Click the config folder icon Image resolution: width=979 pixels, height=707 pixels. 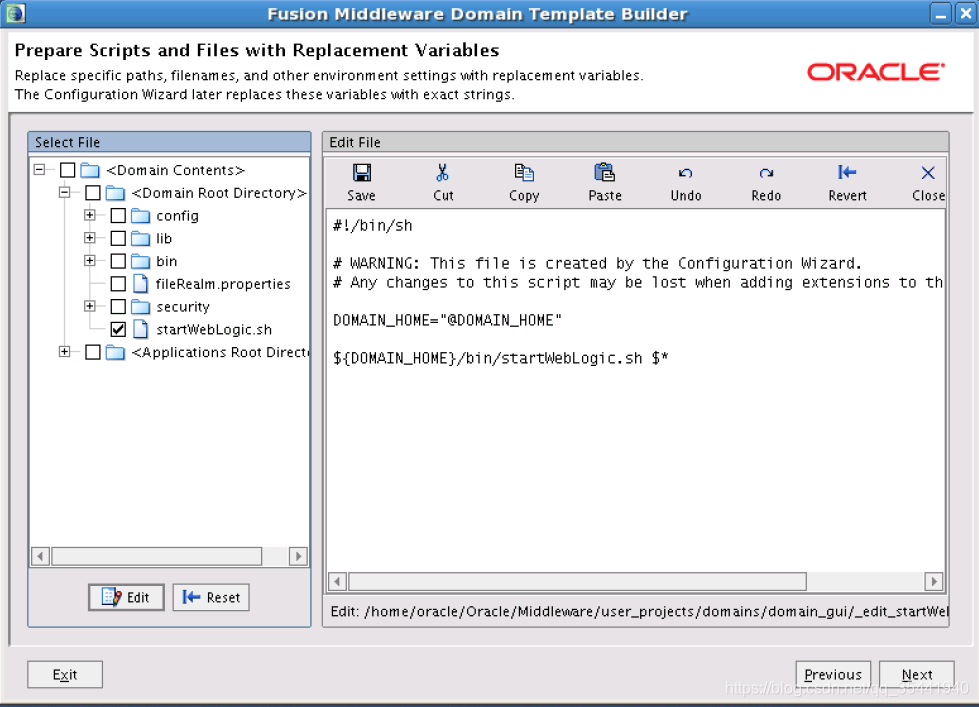point(140,216)
